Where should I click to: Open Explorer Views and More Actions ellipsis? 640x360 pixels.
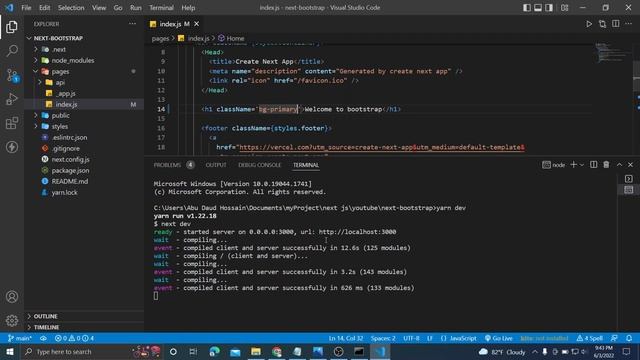(133, 24)
